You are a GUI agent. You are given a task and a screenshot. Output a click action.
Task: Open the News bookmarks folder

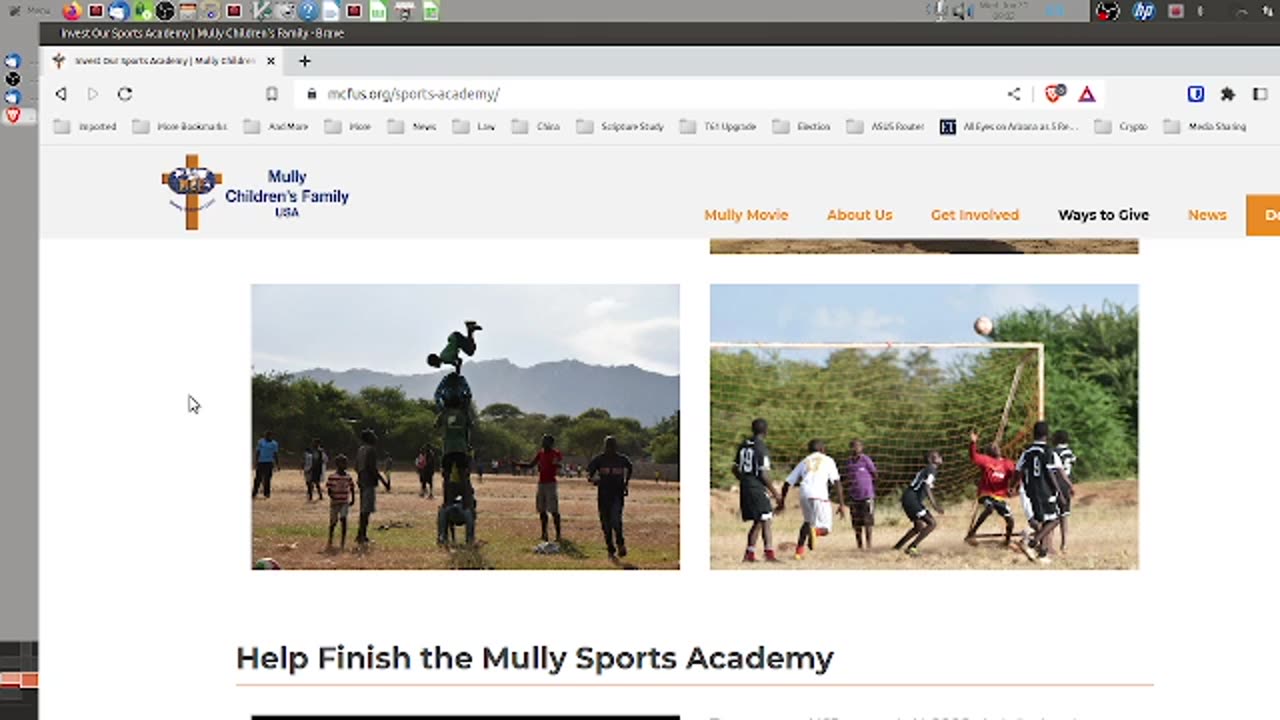(x=412, y=127)
